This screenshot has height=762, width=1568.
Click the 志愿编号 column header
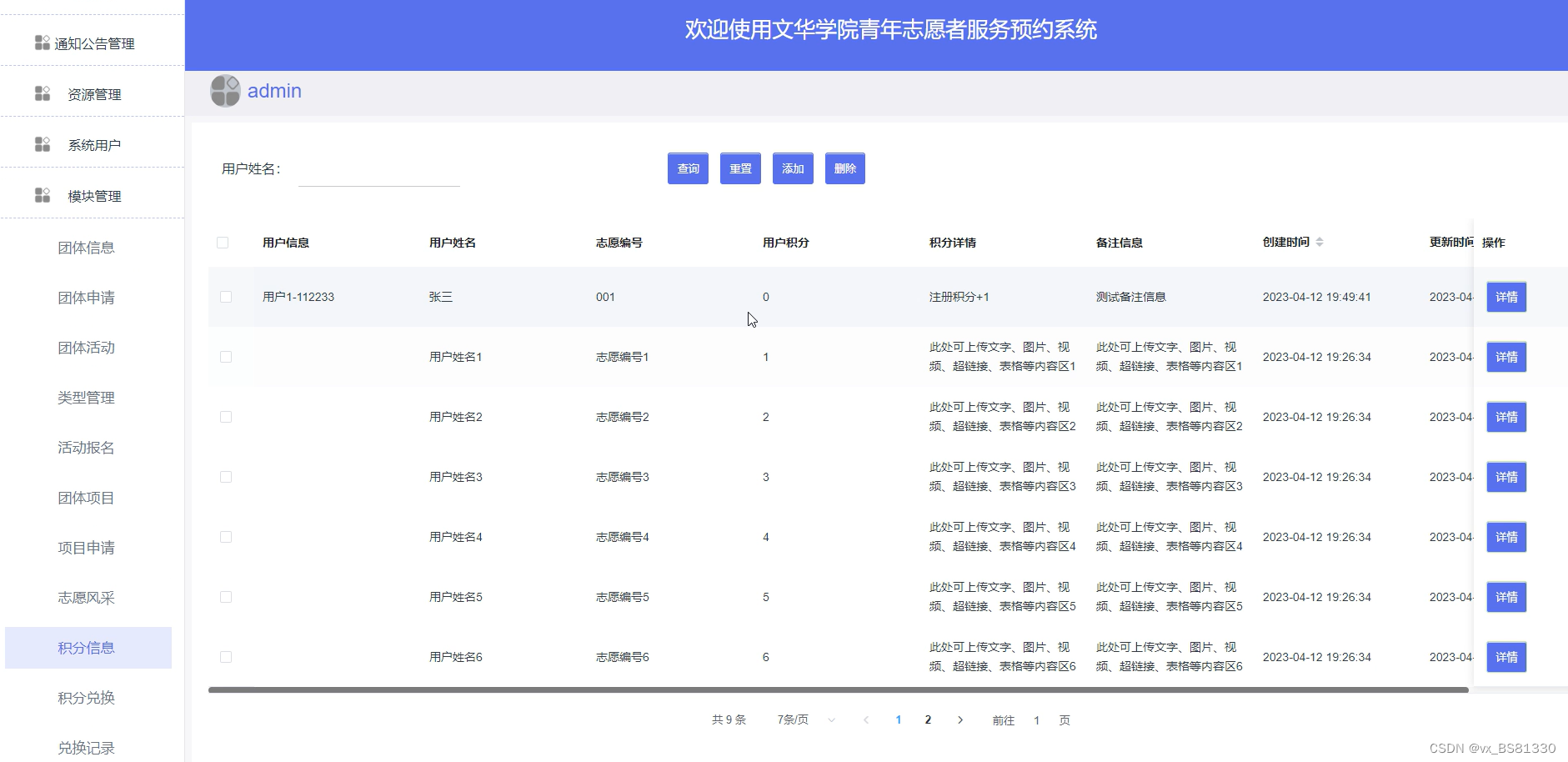(619, 243)
